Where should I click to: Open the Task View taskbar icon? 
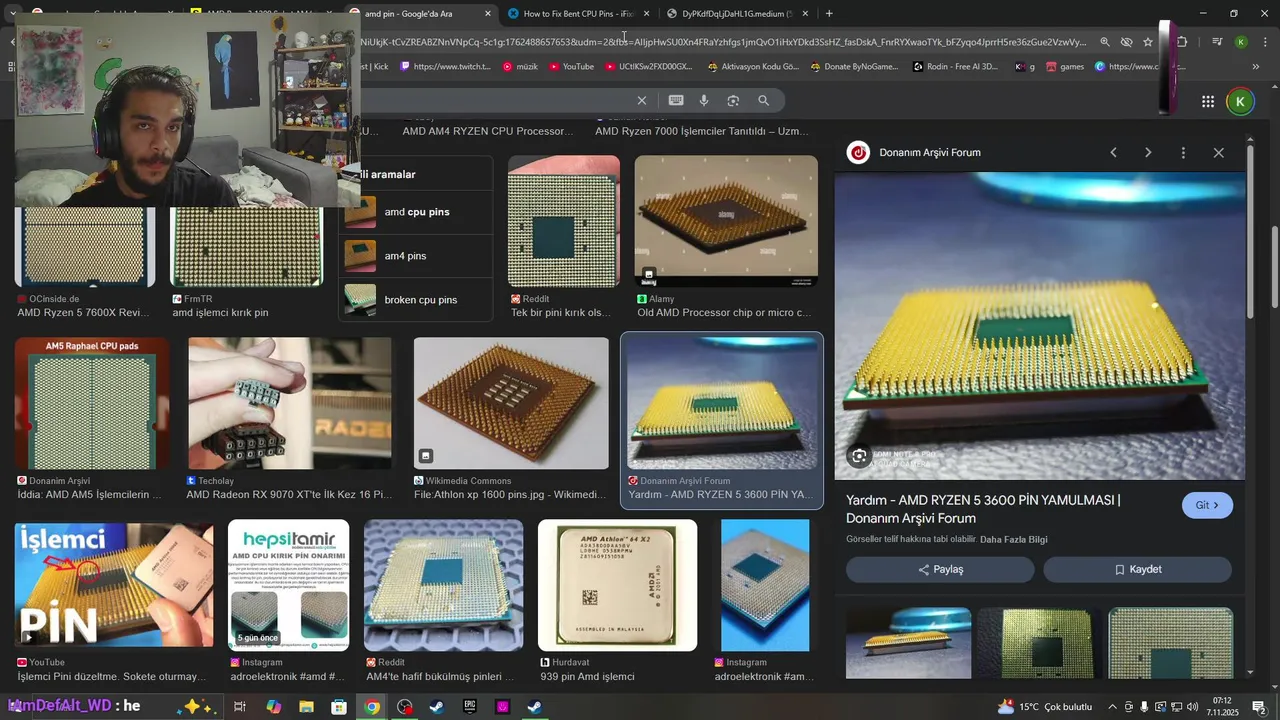pos(240,707)
